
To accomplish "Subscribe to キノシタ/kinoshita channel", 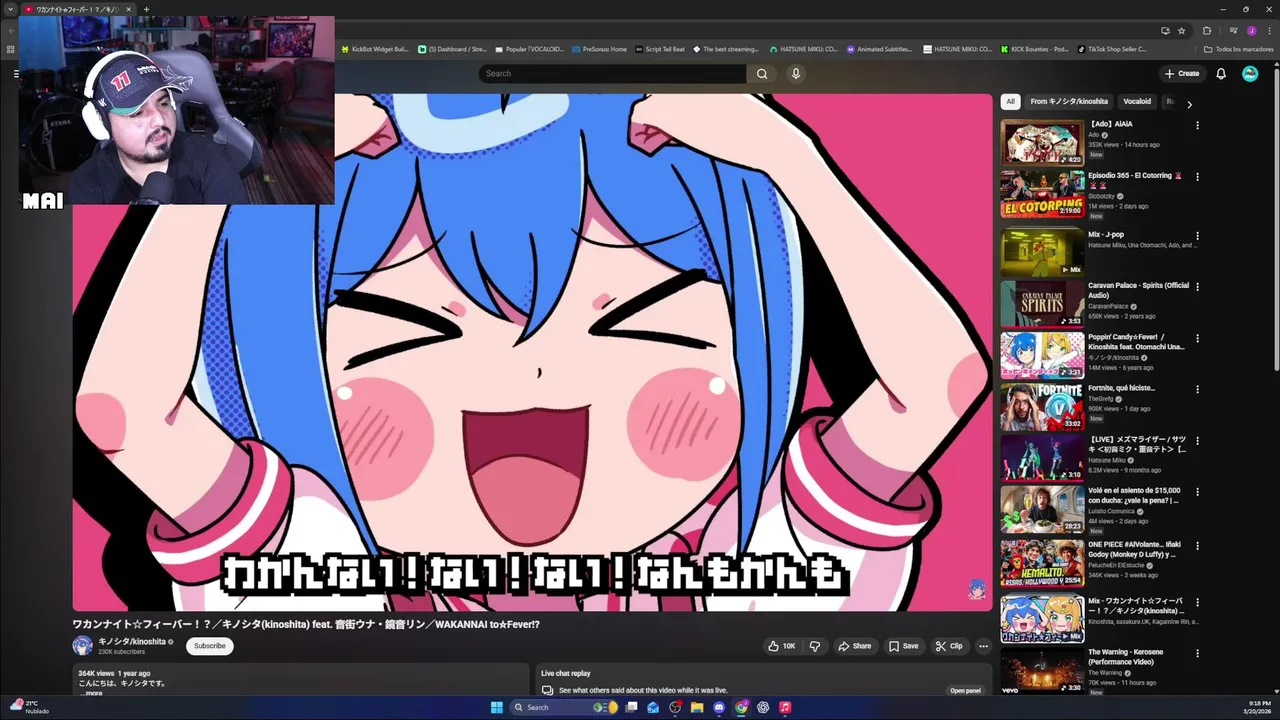I will [x=209, y=646].
